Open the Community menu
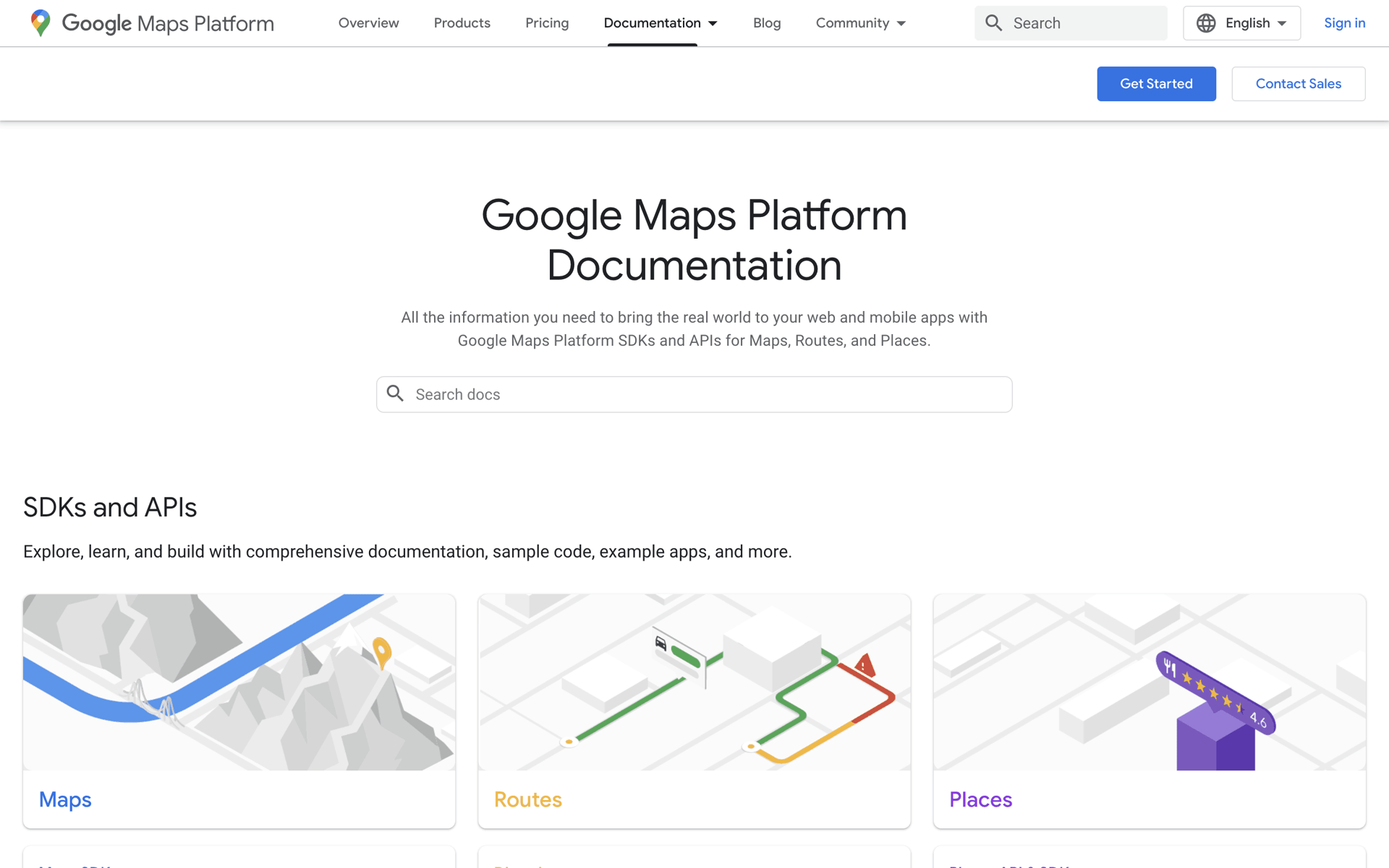This screenshot has height=868, width=1389. pos(852,23)
